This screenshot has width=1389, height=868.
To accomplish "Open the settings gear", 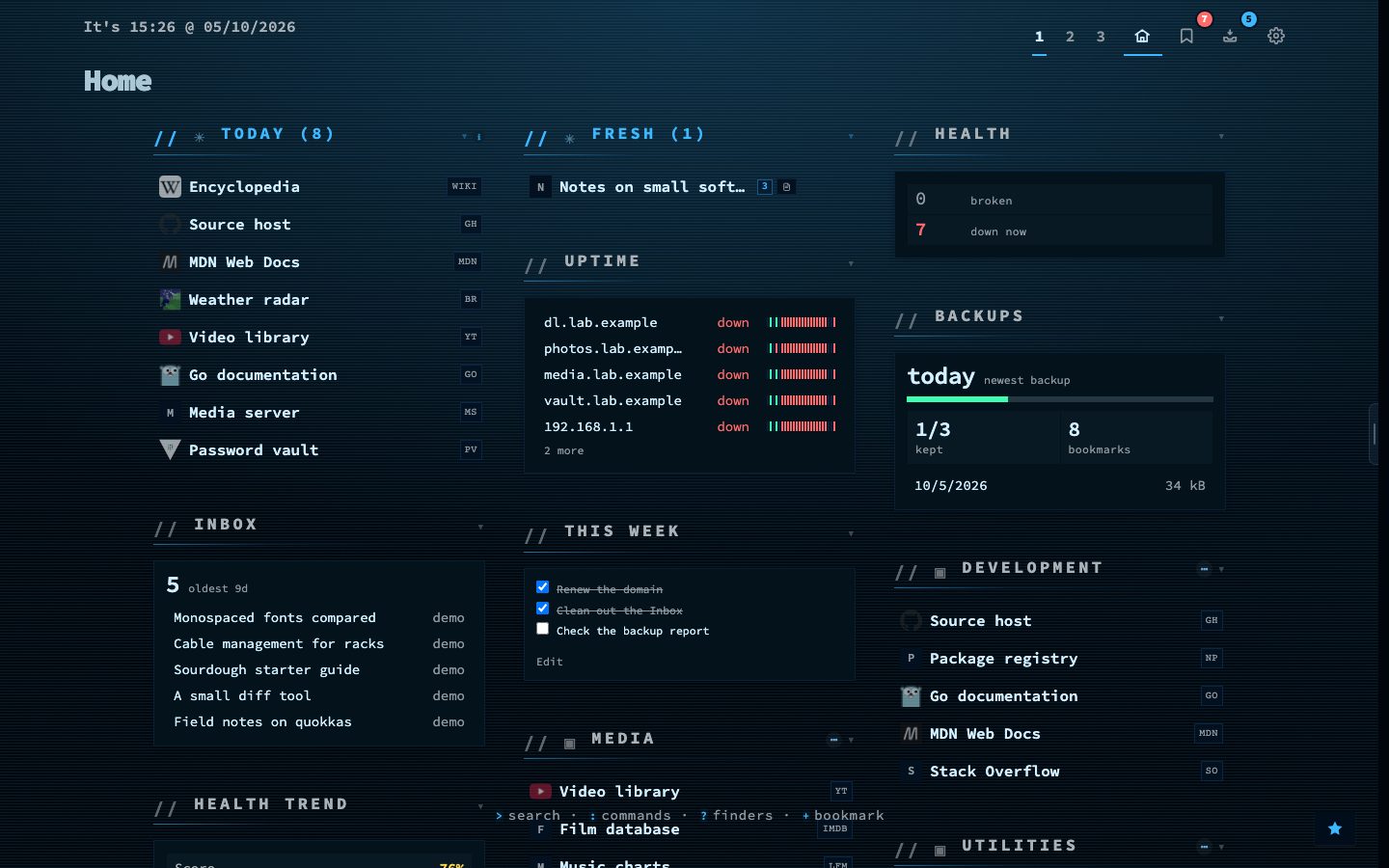I will (x=1276, y=36).
